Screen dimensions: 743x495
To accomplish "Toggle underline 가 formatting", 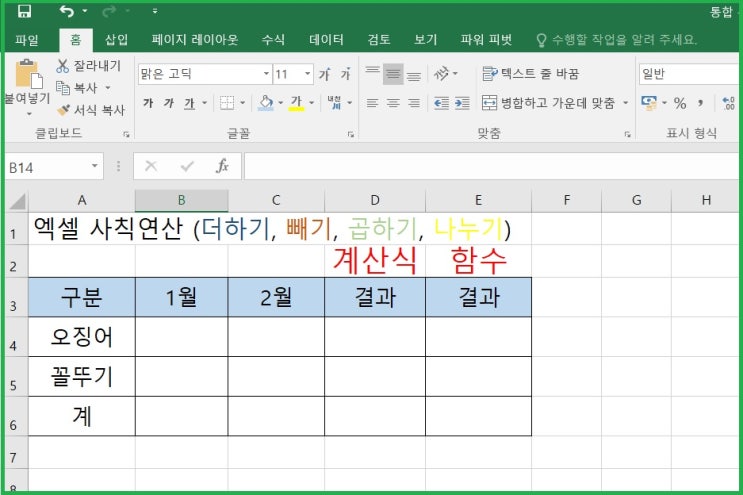I will coord(190,103).
